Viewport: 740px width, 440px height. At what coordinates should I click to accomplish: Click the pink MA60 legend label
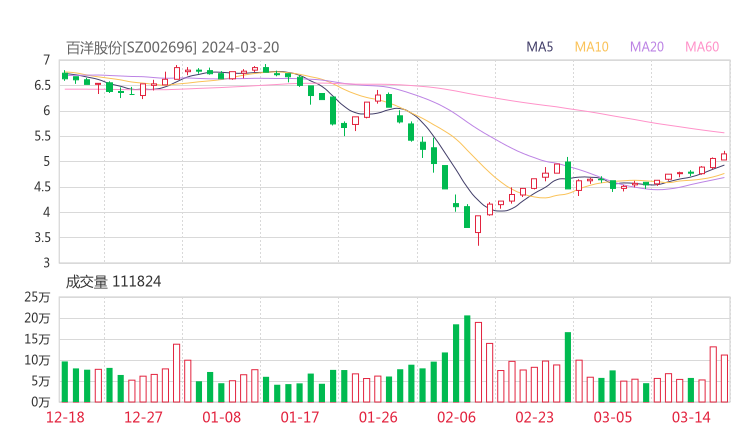click(x=702, y=46)
